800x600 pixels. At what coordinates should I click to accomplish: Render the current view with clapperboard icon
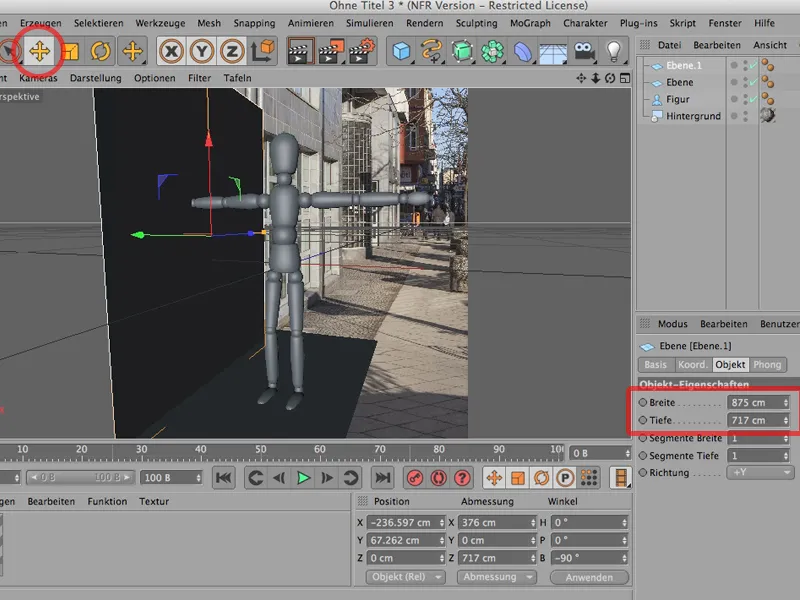click(300, 51)
